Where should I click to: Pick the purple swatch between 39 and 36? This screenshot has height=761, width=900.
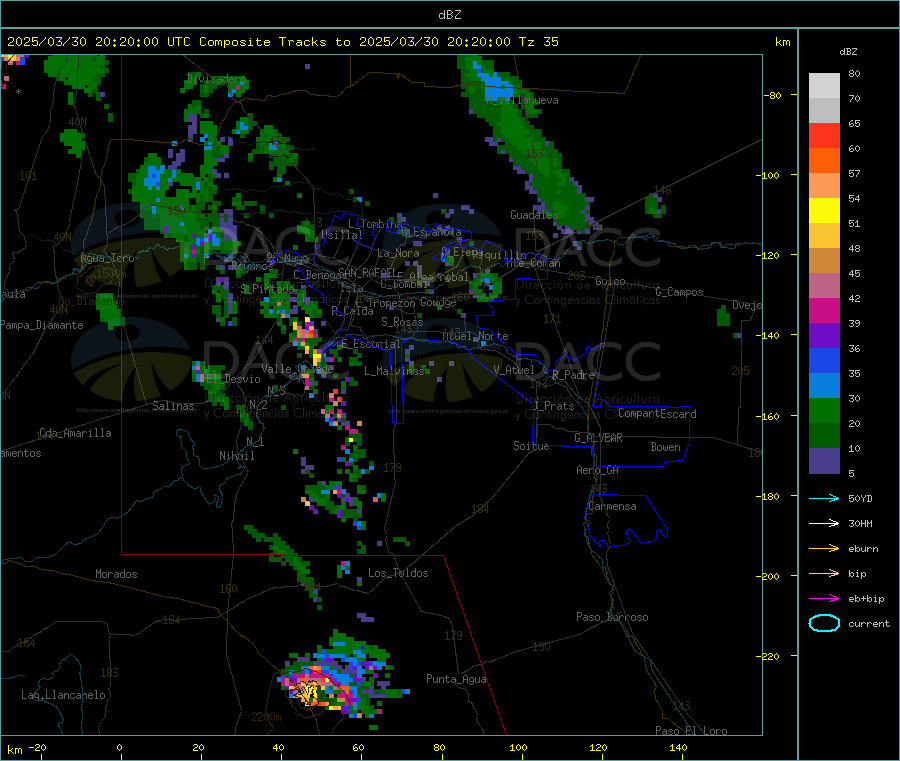click(x=824, y=335)
